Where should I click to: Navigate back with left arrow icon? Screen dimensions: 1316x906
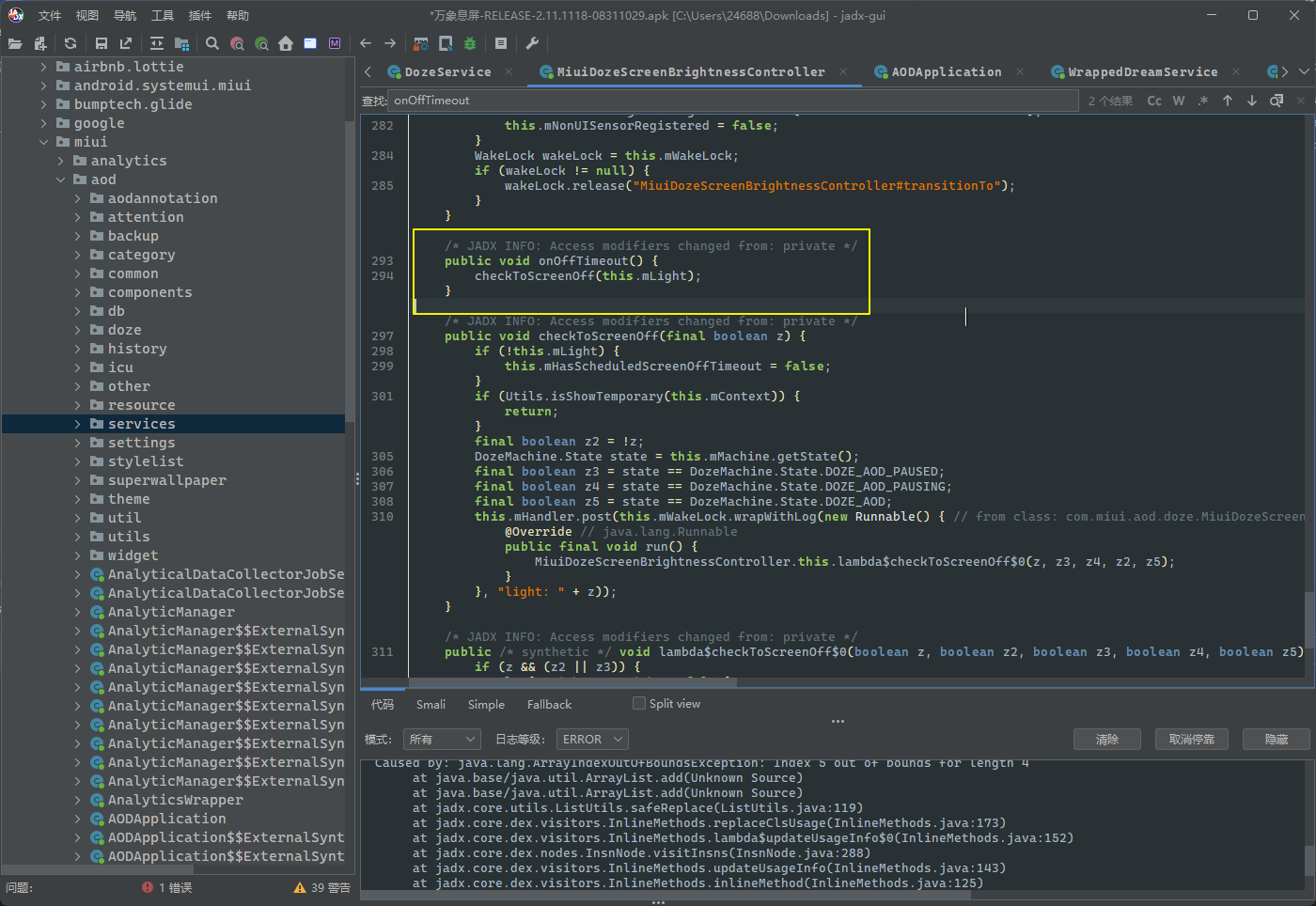(x=366, y=43)
